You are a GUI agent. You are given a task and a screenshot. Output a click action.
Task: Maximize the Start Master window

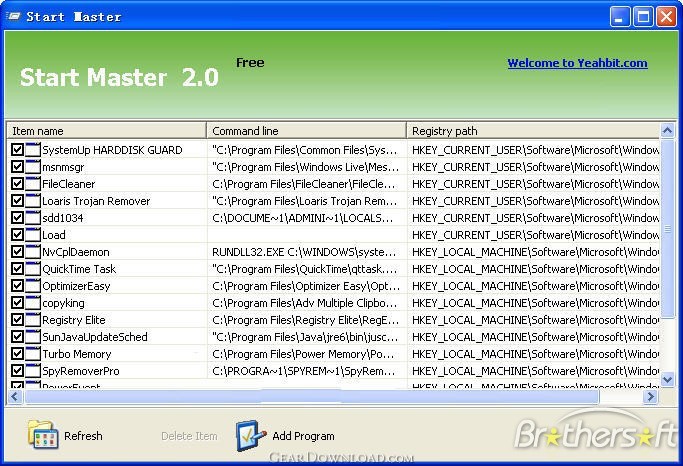pyautogui.click(x=643, y=17)
